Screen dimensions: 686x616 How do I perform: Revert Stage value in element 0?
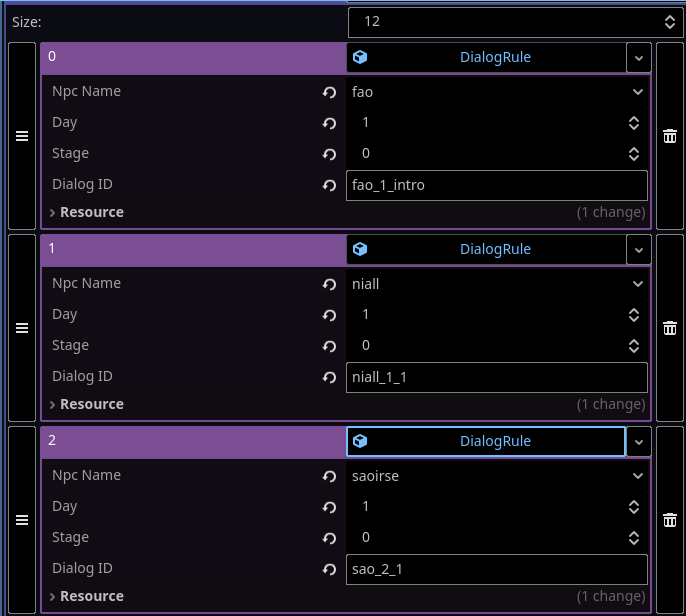click(329, 154)
